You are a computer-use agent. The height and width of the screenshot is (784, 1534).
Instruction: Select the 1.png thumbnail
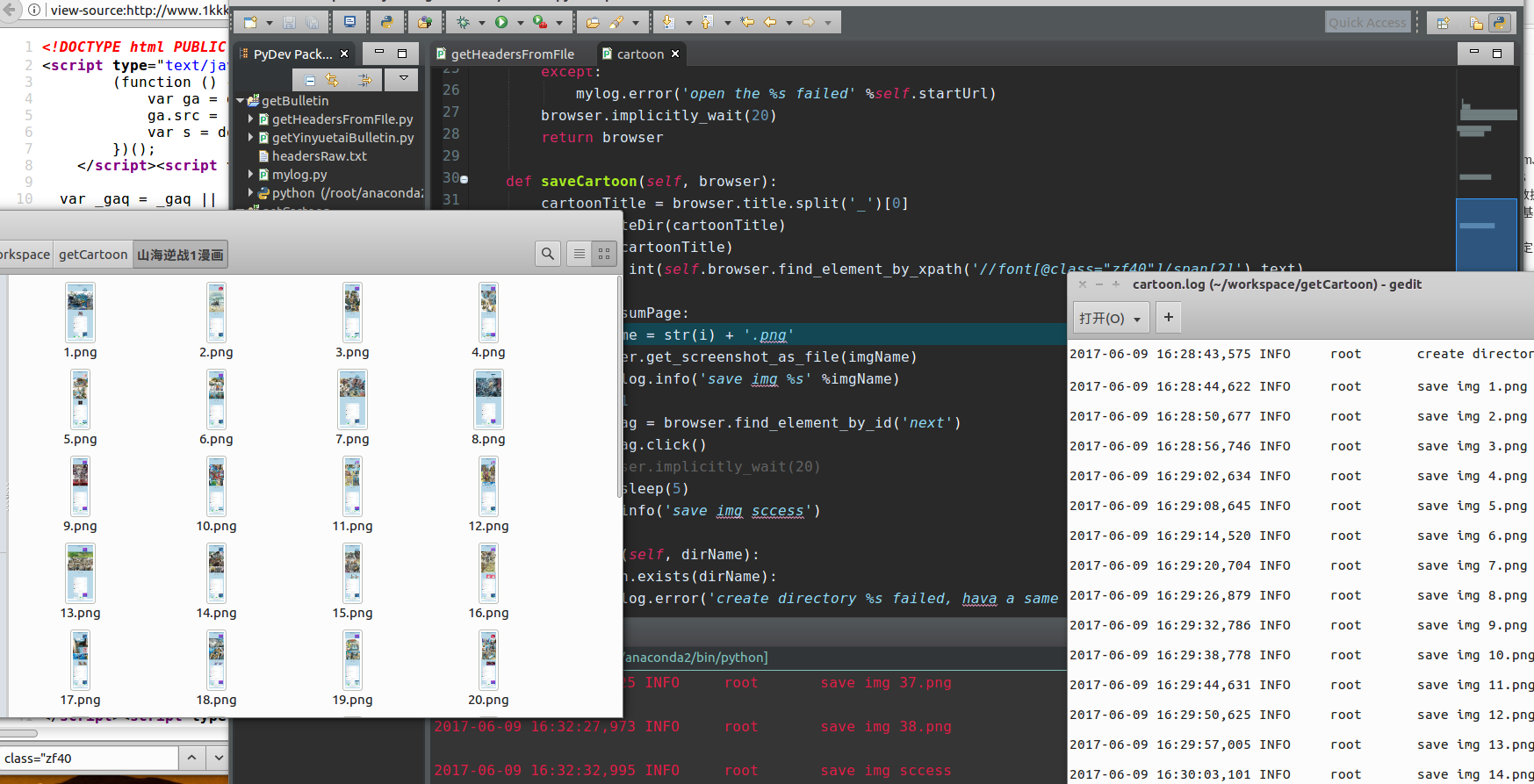[x=81, y=313]
